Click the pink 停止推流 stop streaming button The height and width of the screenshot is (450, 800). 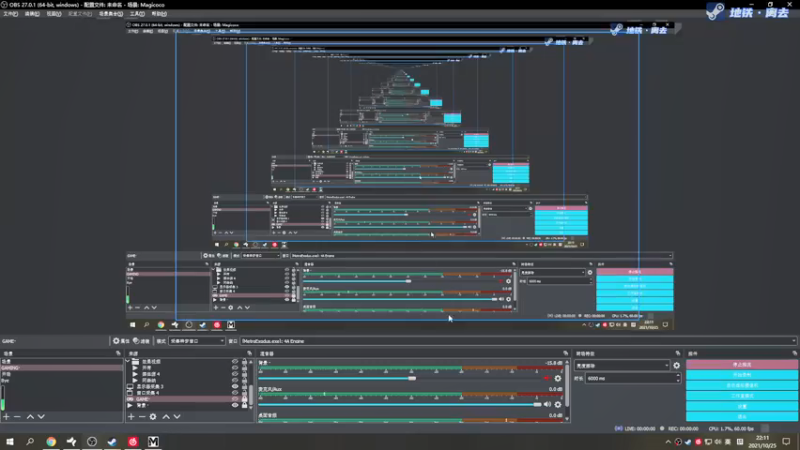click(742, 365)
